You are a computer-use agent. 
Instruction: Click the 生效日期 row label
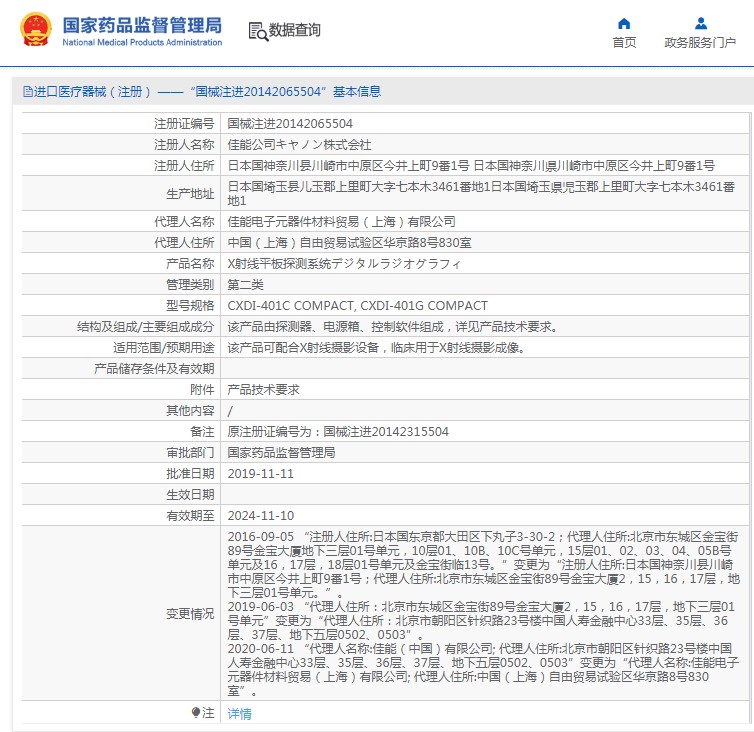(x=190, y=494)
